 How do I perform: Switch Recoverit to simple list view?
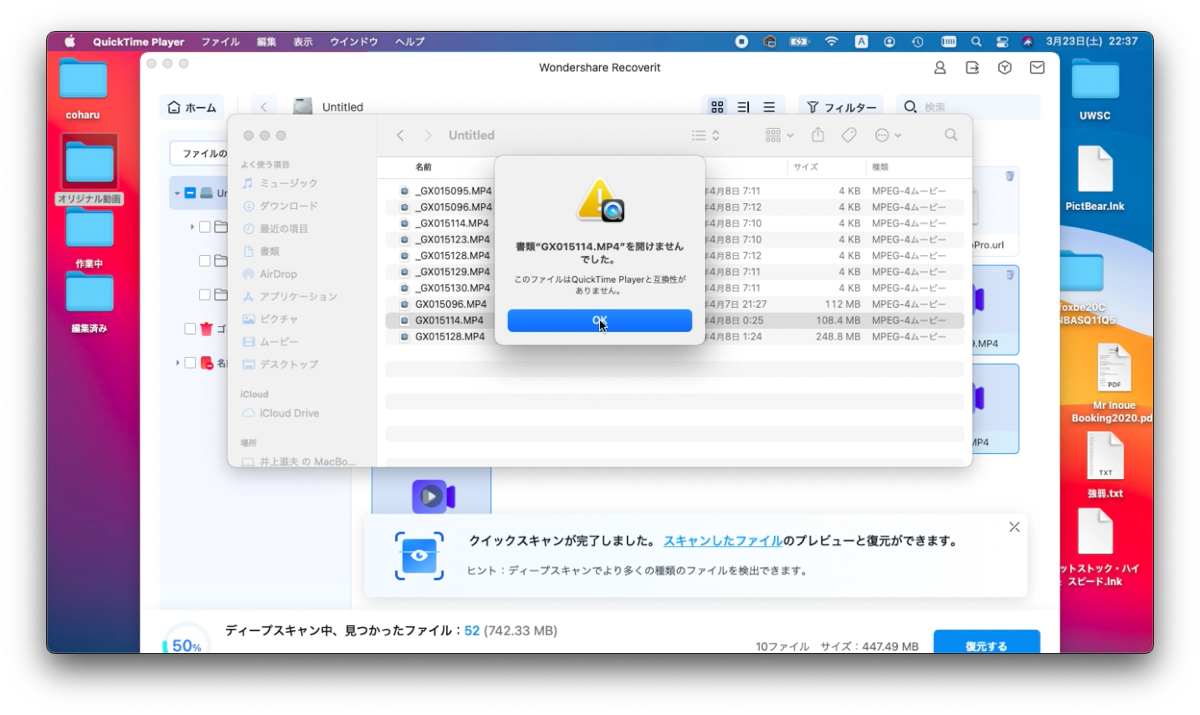pos(769,107)
